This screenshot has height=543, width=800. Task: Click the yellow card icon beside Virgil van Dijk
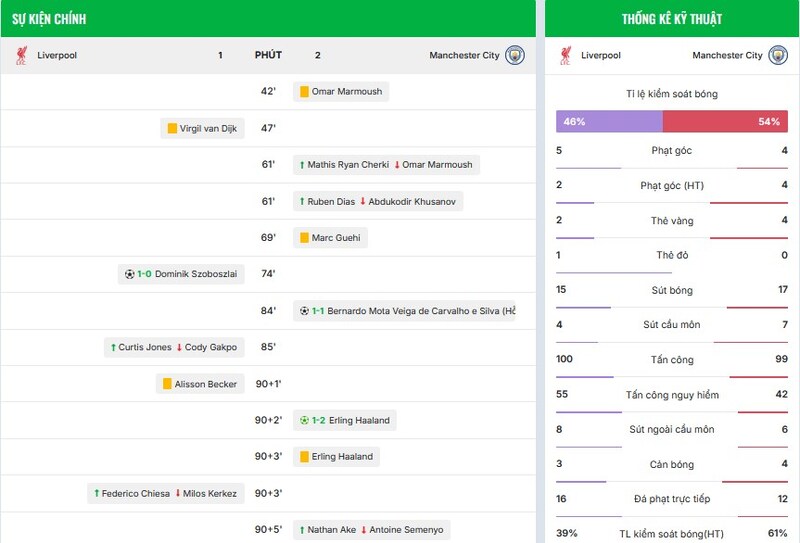pos(172,128)
